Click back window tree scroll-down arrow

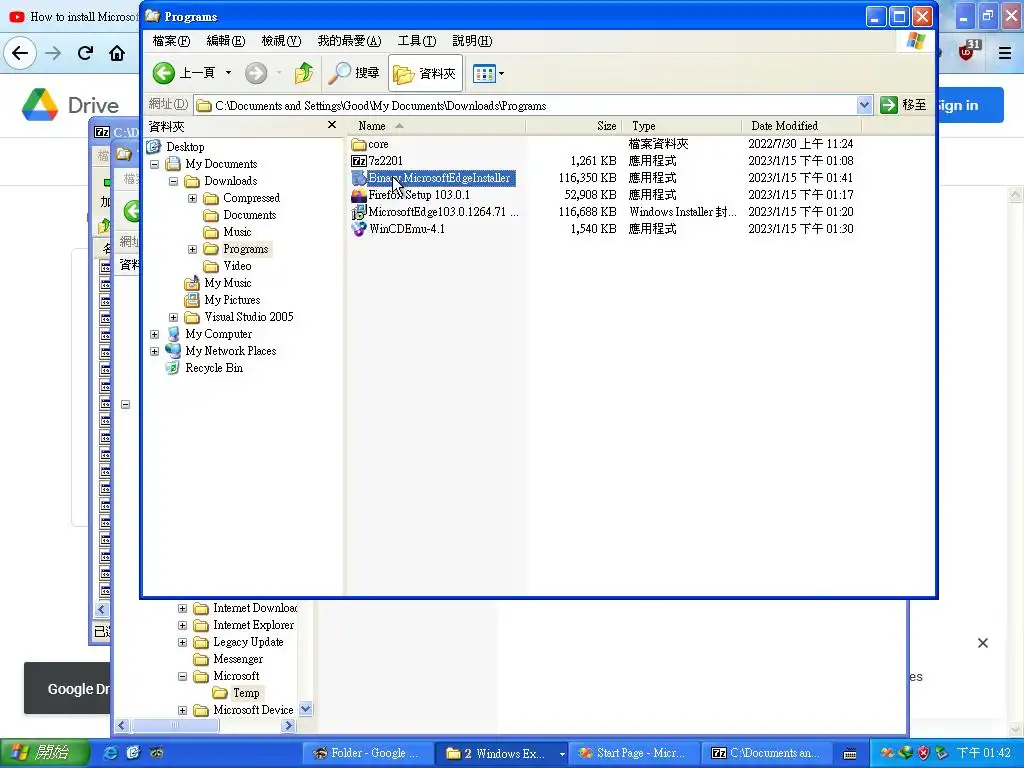pyautogui.click(x=306, y=709)
